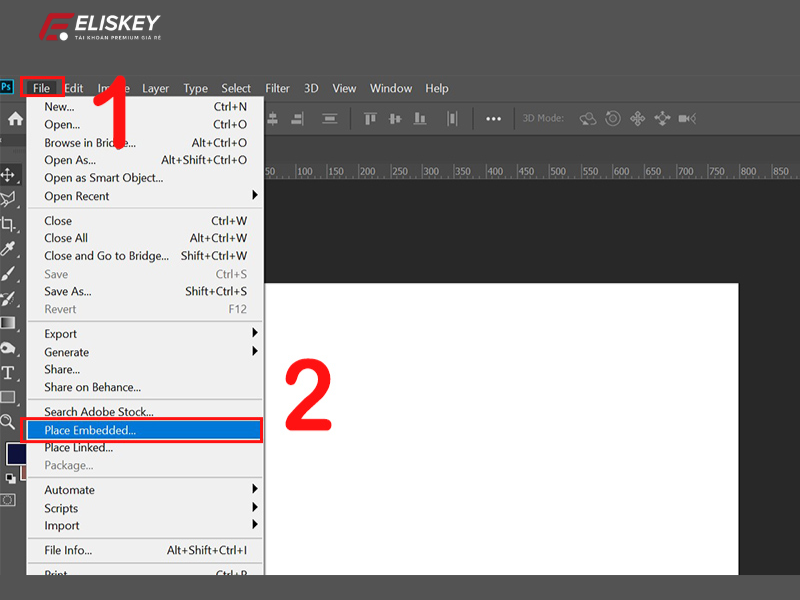
Task: Open the Window menu
Action: click(390, 88)
